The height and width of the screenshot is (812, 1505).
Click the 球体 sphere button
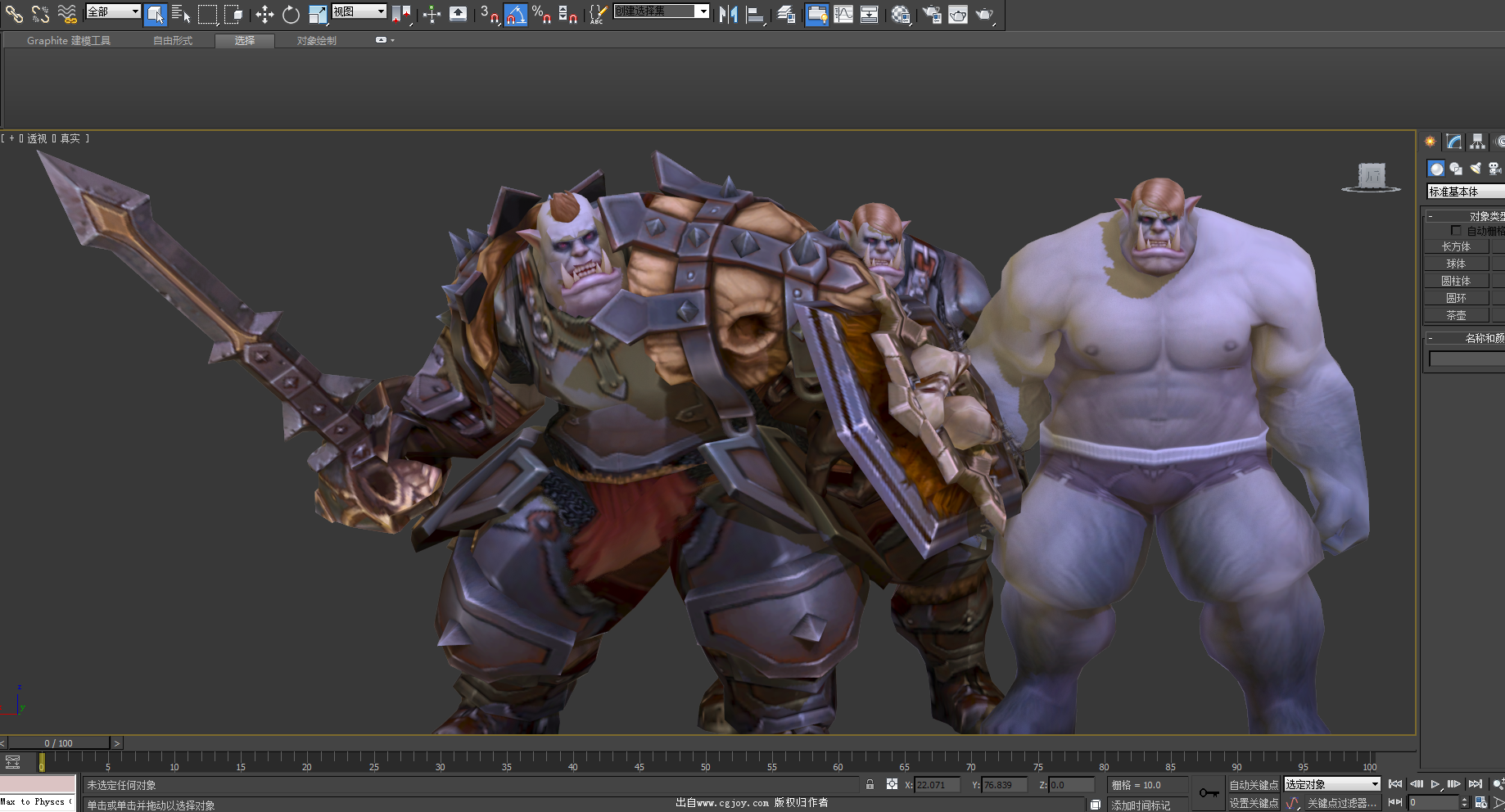pos(1456,264)
